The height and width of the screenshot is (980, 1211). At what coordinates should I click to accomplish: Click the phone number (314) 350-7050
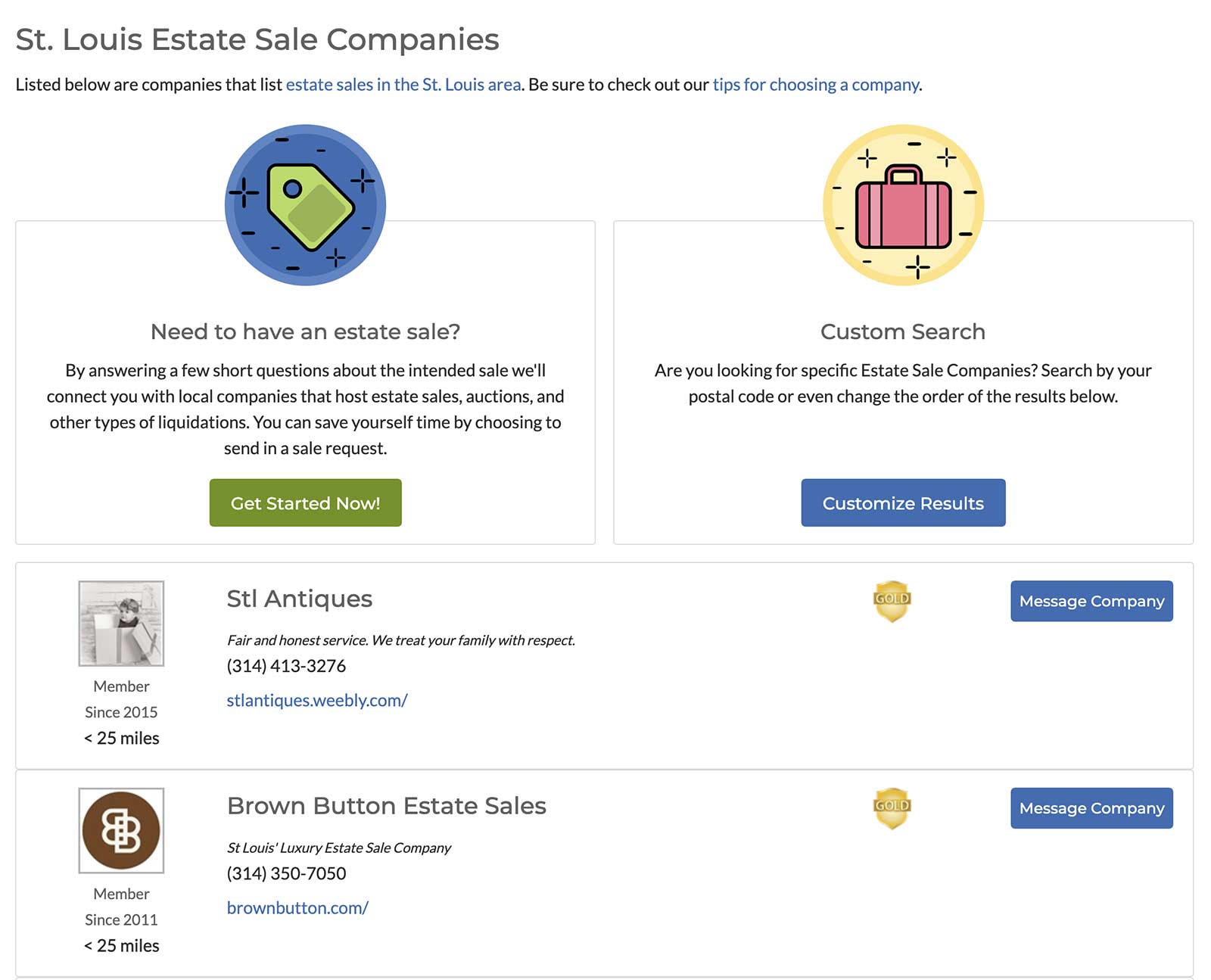tap(285, 873)
